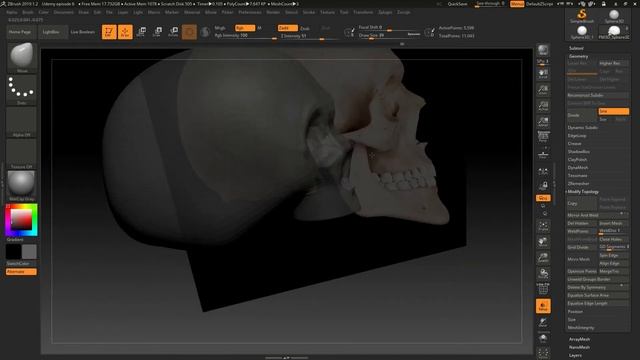Click the Solo mode icon
640x360 pixels.
point(543,338)
